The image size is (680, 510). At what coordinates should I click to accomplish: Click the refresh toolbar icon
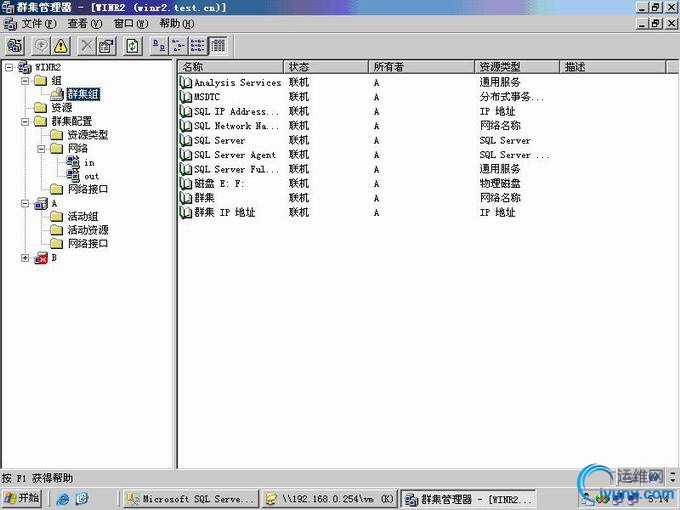132,46
